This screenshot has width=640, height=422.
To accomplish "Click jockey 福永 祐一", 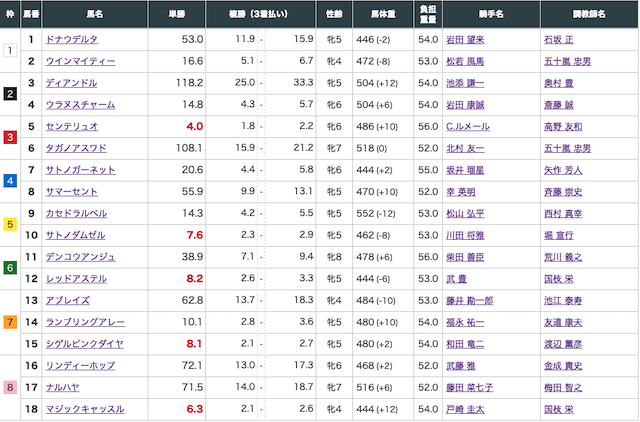I will coord(465,322).
